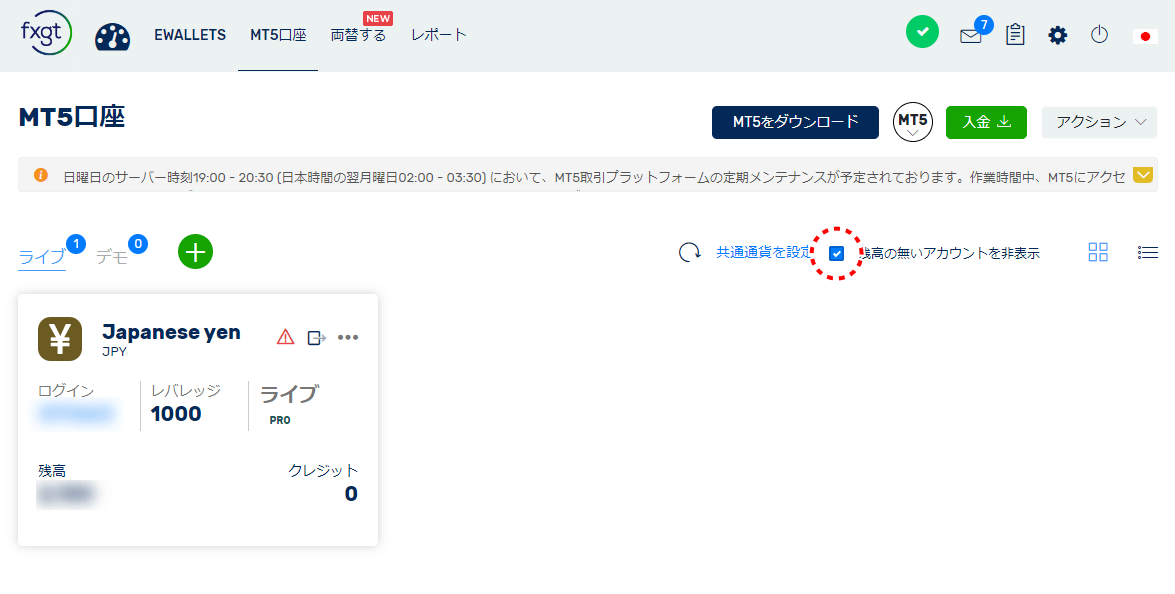Click the green plus add account button

point(196,252)
